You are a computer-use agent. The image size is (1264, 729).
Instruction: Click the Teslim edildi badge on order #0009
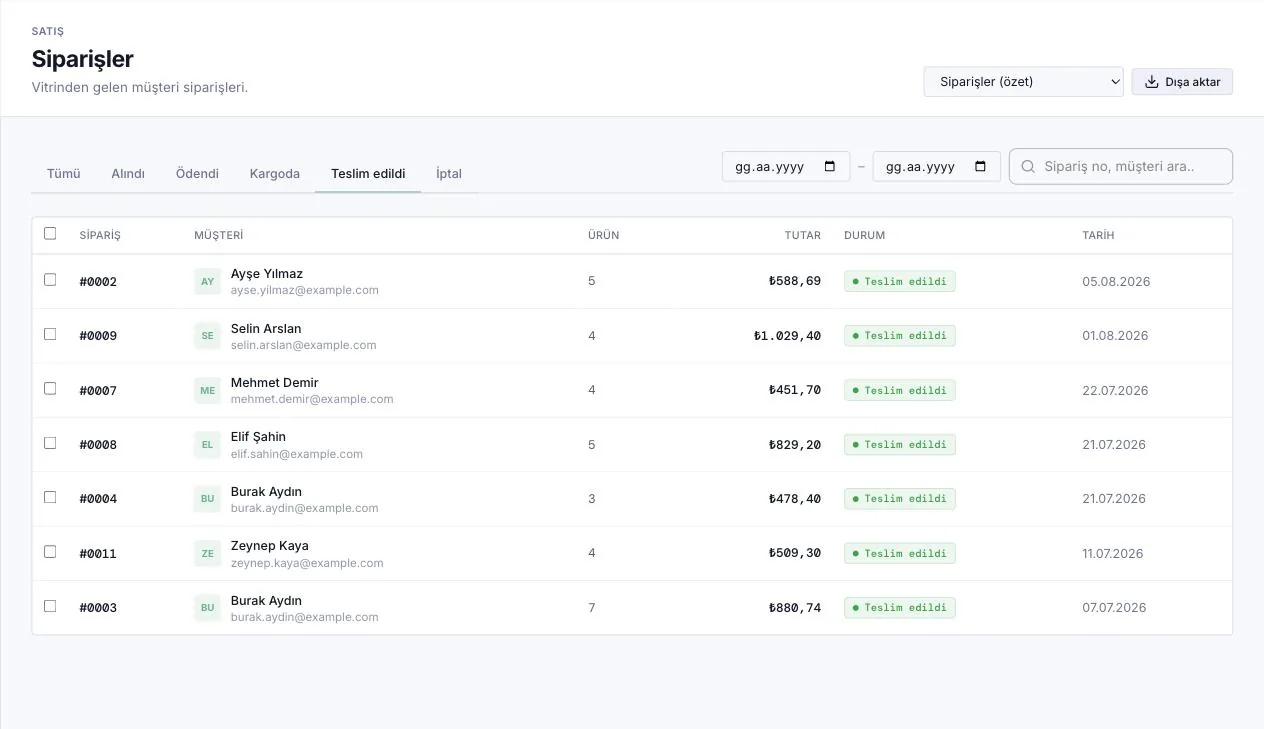pos(900,336)
